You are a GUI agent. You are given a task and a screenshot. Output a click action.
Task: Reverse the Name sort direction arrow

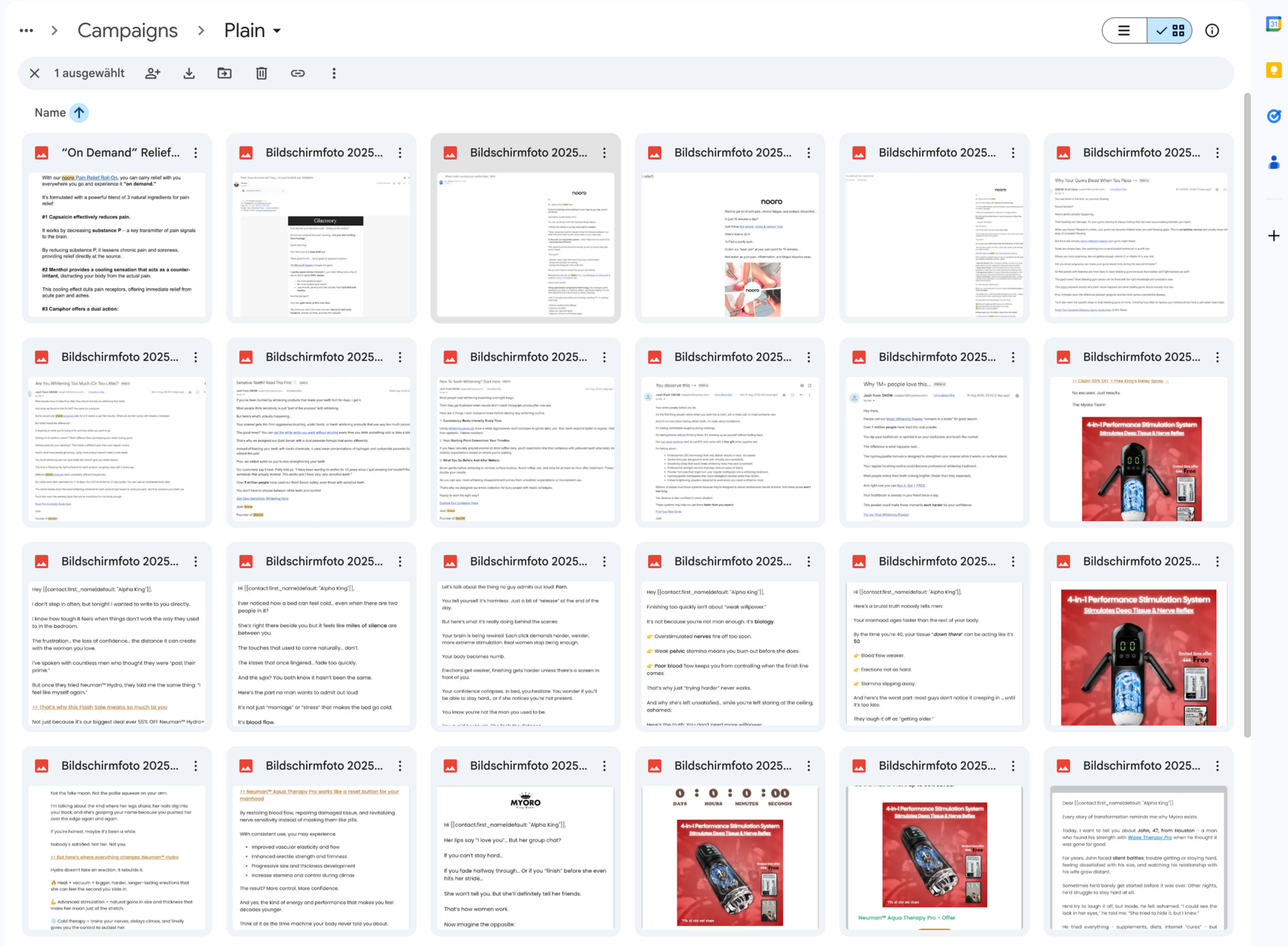[79, 113]
